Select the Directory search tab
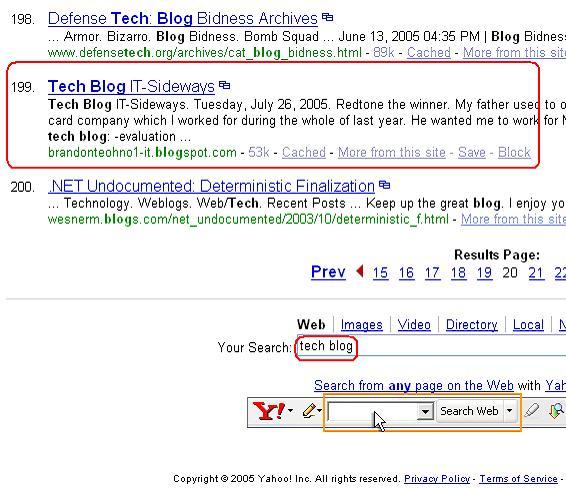 [471, 324]
